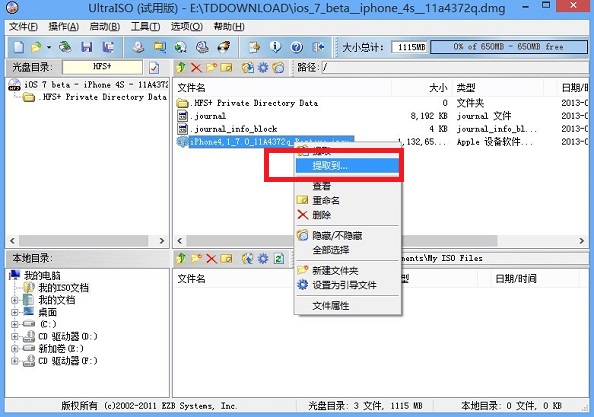Open the 操作(A) menu
The image size is (594, 417).
click(x=64, y=27)
